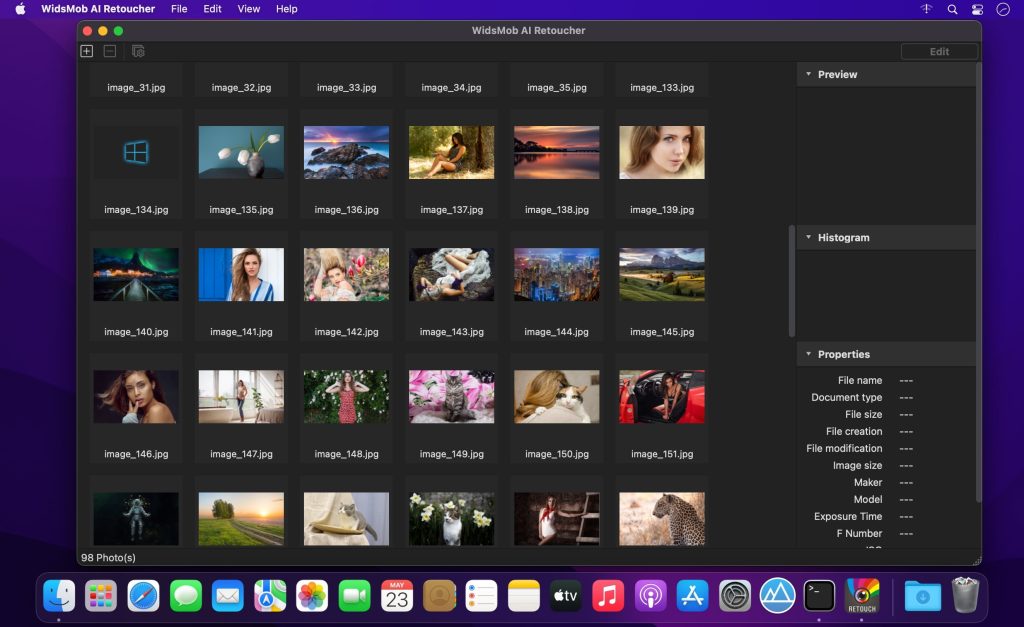Viewport: 1024px width, 627px height.
Task: Launch the App Store from the dock
Action: [x=693, y=594]
